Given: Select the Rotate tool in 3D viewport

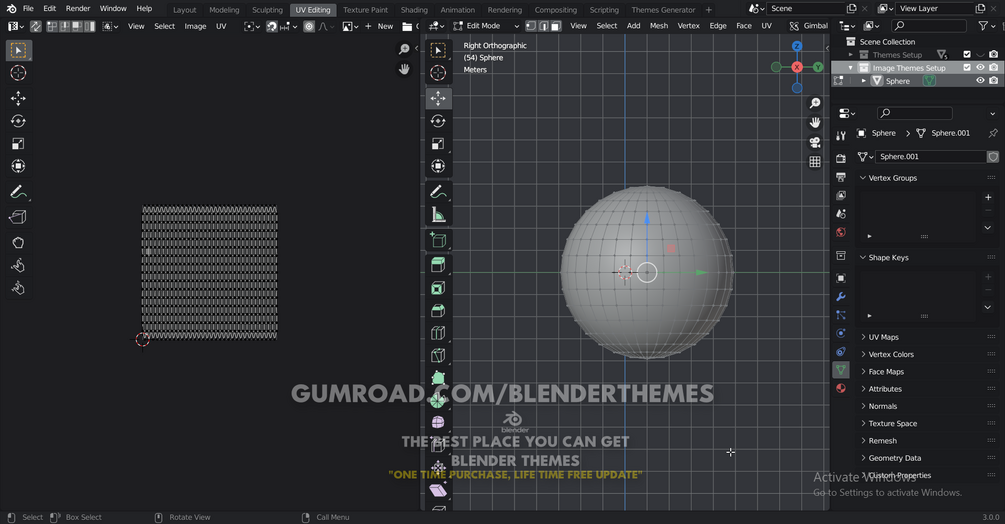Looking at the screenshot, I should click(438, 121).
